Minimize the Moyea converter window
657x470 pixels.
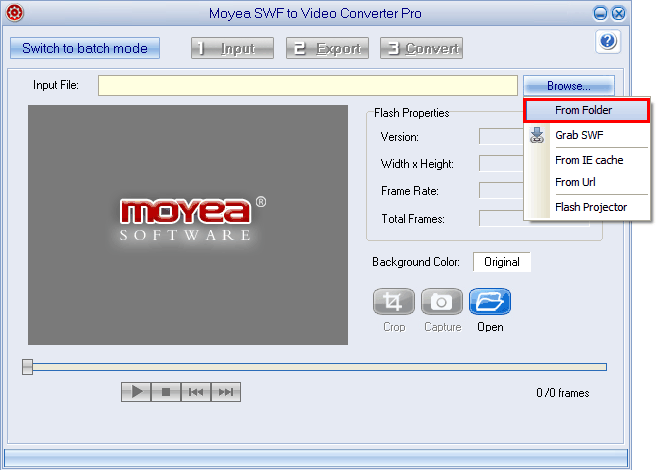600,13
